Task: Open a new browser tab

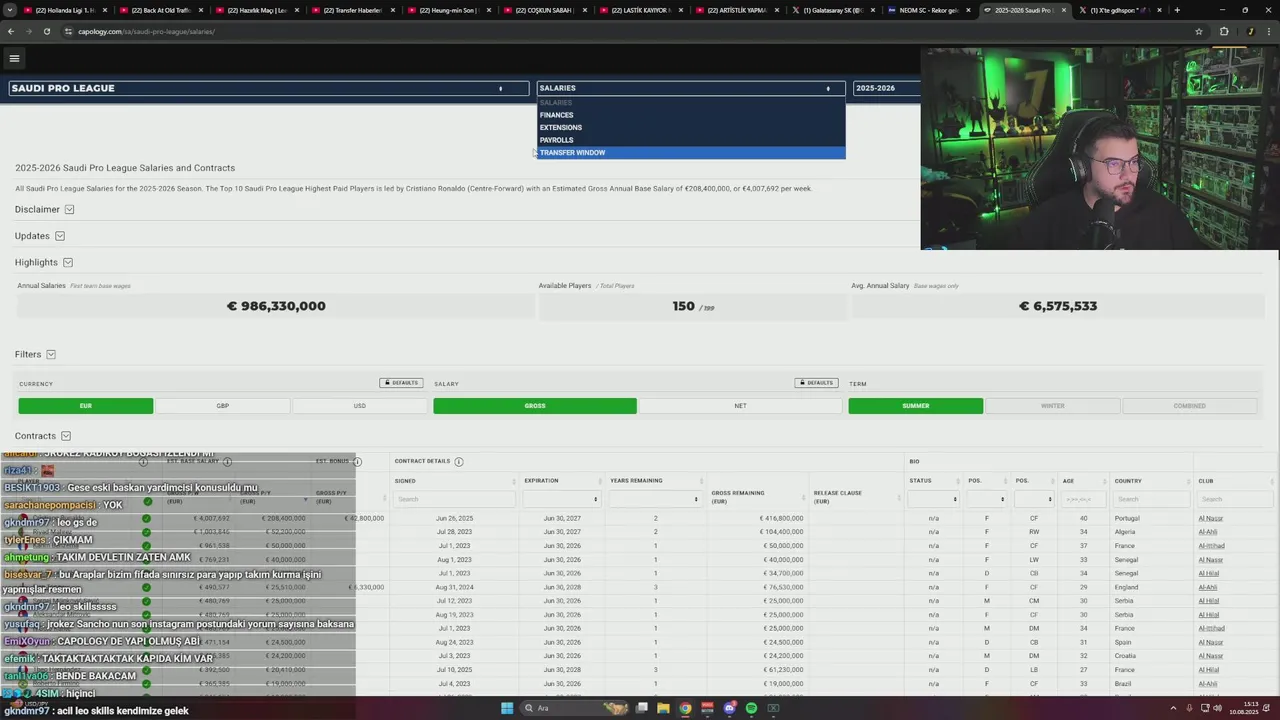Action: click(1177, 10)
